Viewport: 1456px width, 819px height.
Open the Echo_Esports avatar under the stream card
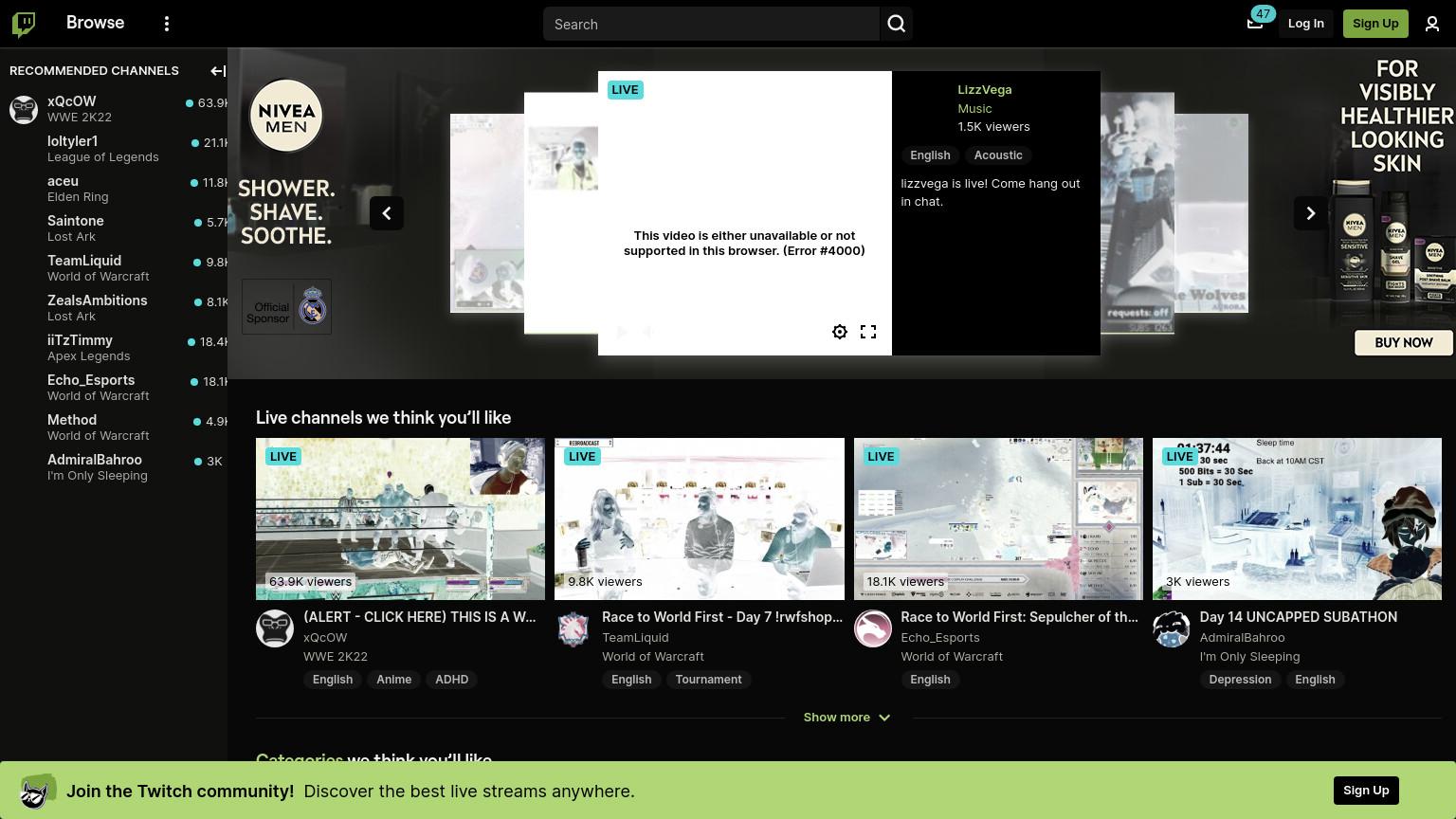pos(873,628)
